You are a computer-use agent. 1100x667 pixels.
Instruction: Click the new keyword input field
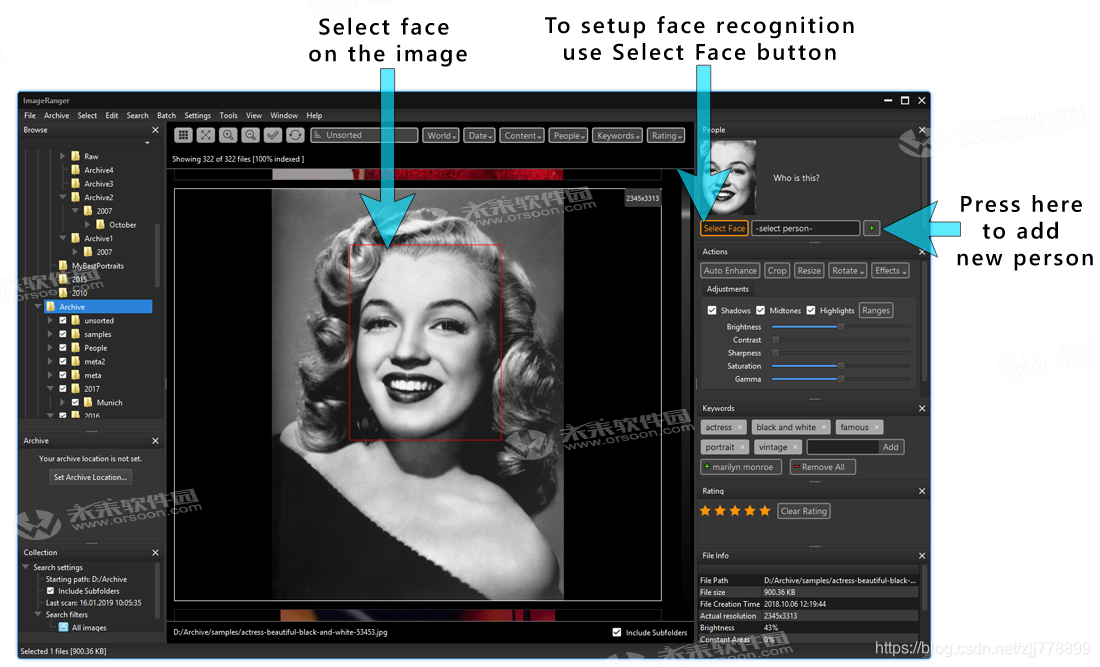click(x=843, y=447)
